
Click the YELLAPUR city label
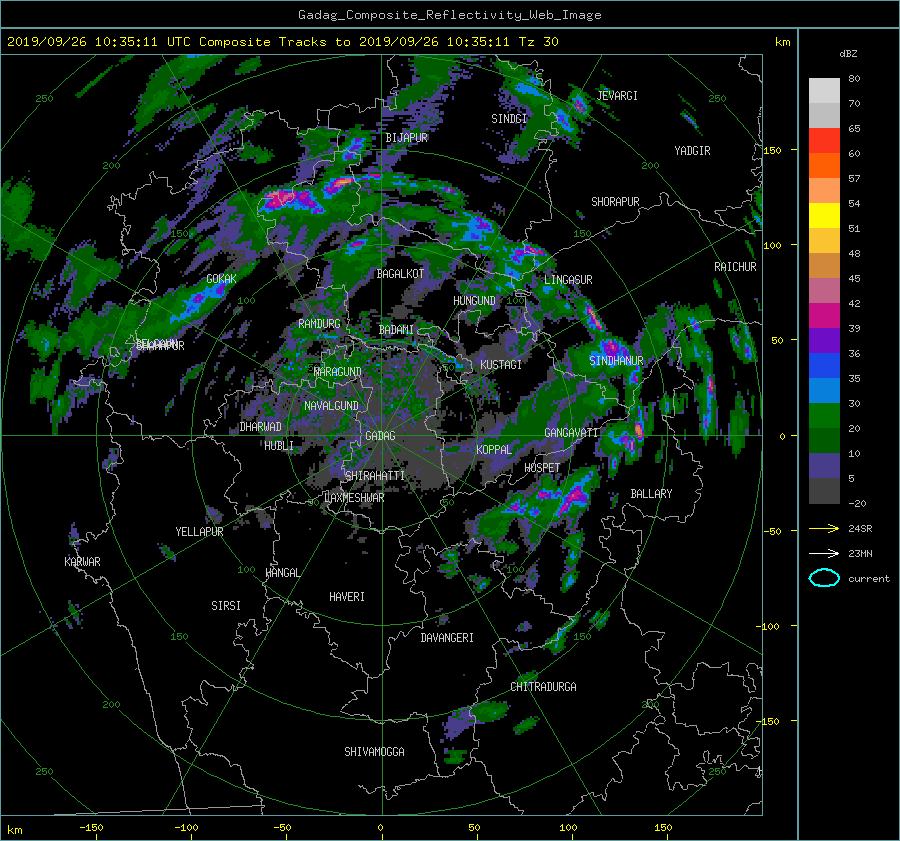tap(199, 532)
